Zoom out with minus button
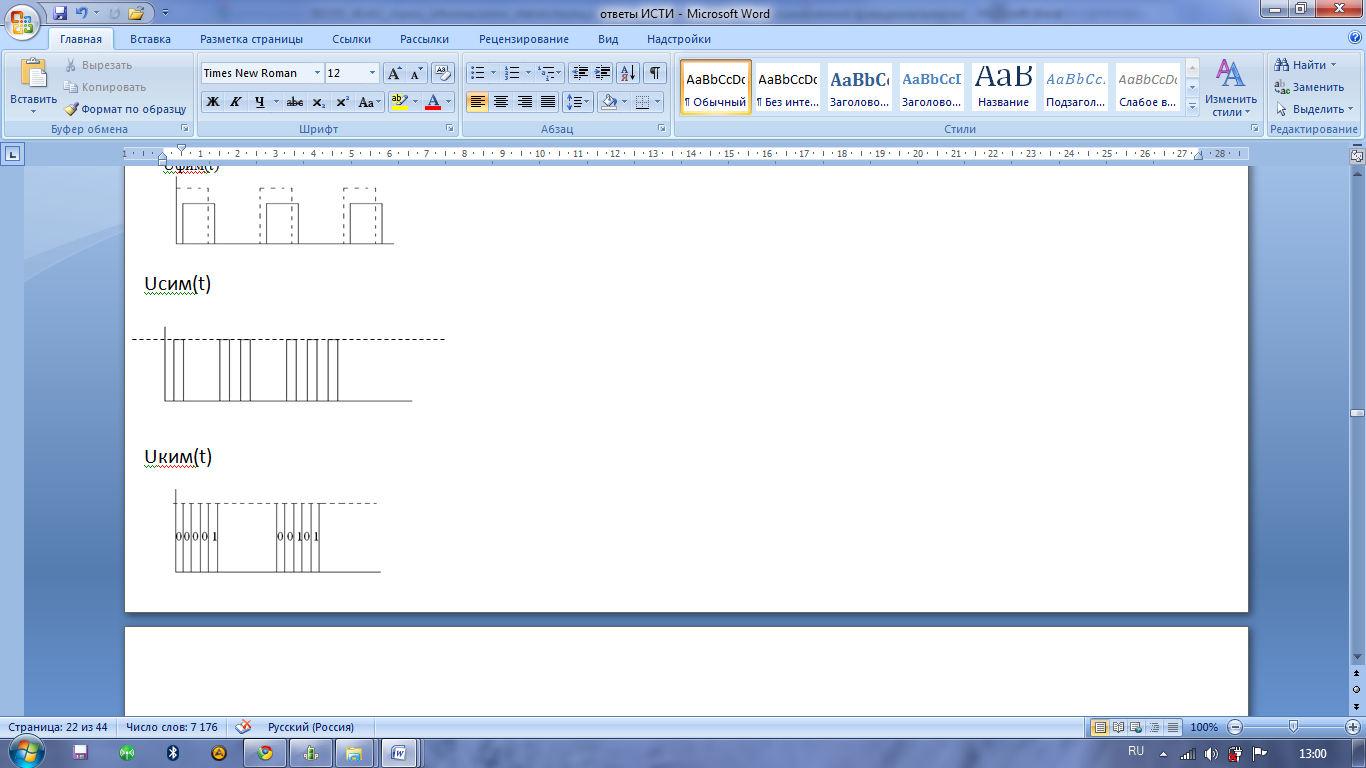 tap(1236, 727)
